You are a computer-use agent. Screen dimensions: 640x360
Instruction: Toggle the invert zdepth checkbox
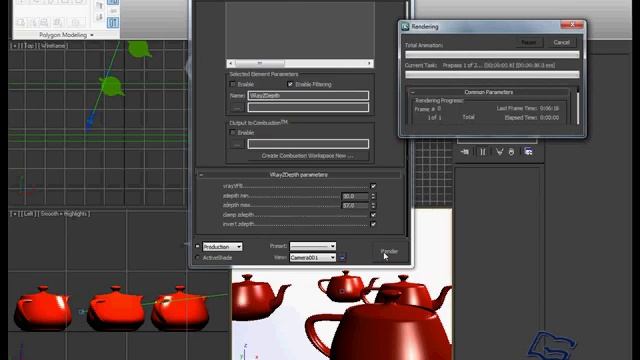click(373, 224)
